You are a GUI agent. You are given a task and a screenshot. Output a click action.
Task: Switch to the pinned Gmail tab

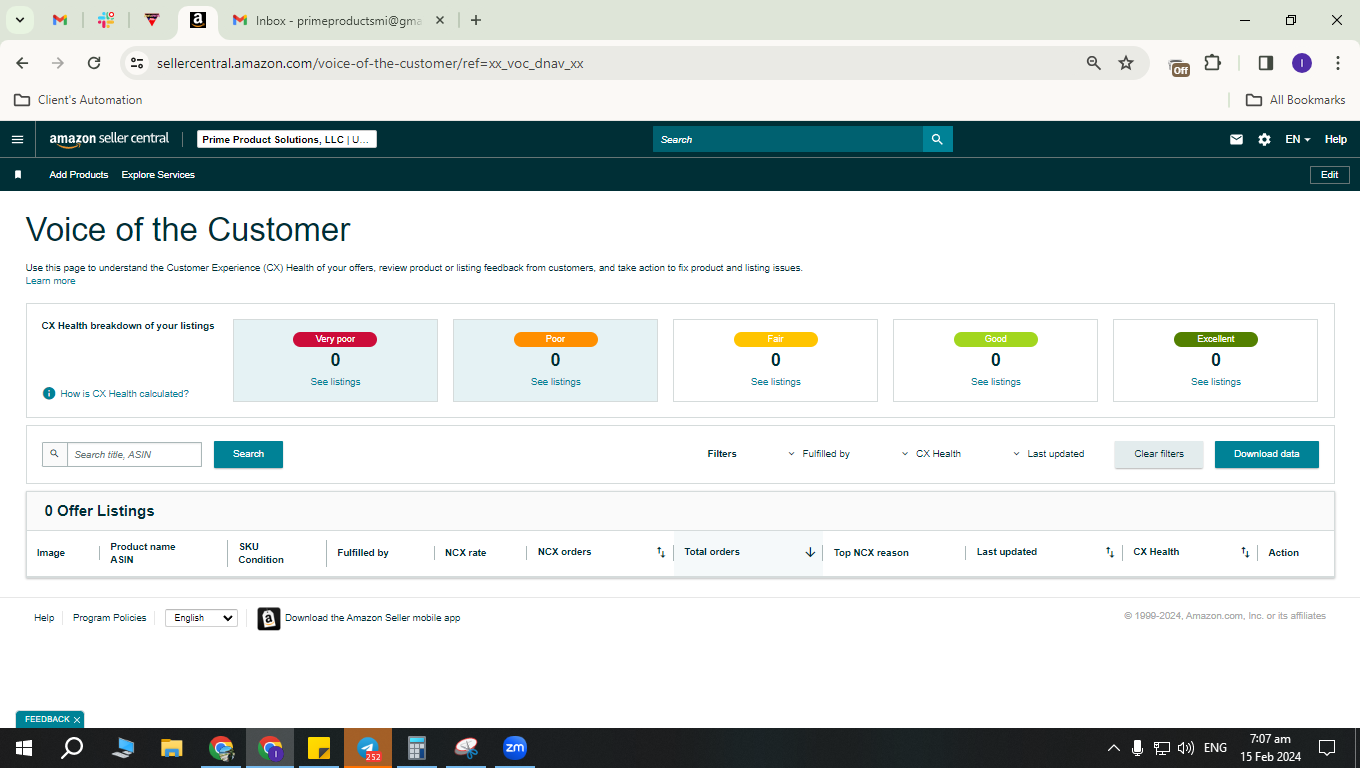(x=60, y=20)
